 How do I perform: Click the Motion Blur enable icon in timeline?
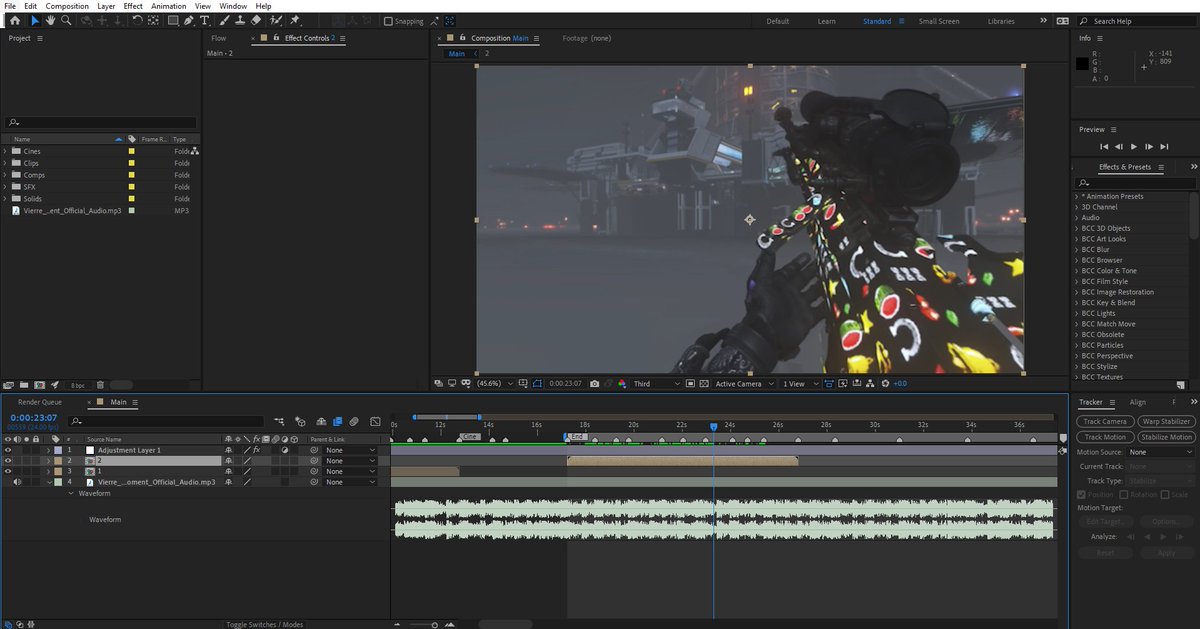point(353,422)
